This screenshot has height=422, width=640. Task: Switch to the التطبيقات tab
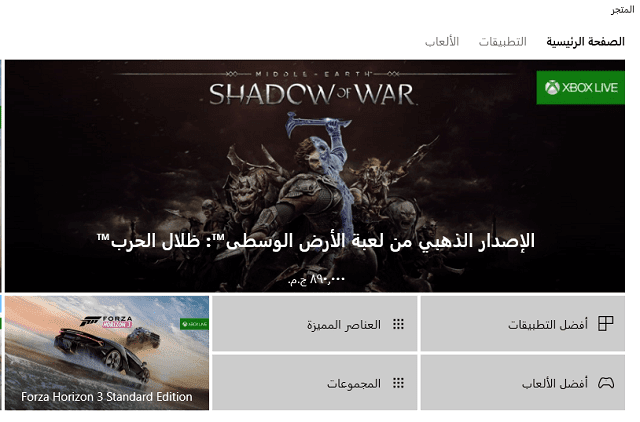click(x=502, y=42)
